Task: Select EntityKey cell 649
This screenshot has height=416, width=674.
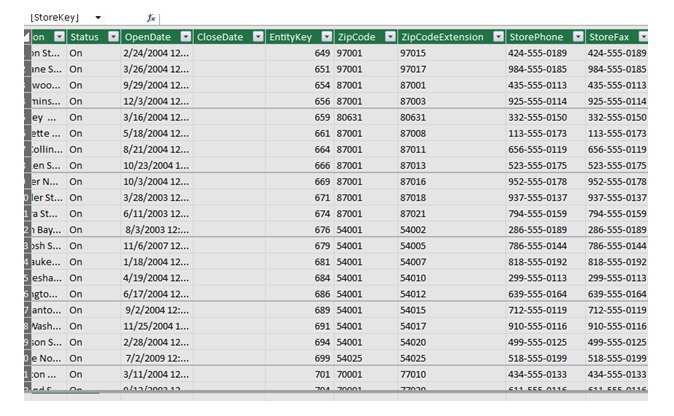Action: pyautogui.click(x=300, y=53)
